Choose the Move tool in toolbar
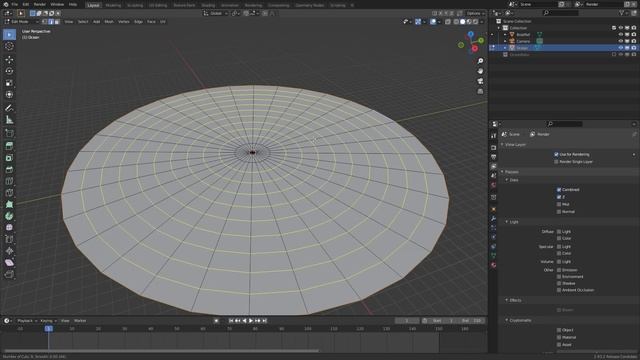640x360 pixels. 9,60
